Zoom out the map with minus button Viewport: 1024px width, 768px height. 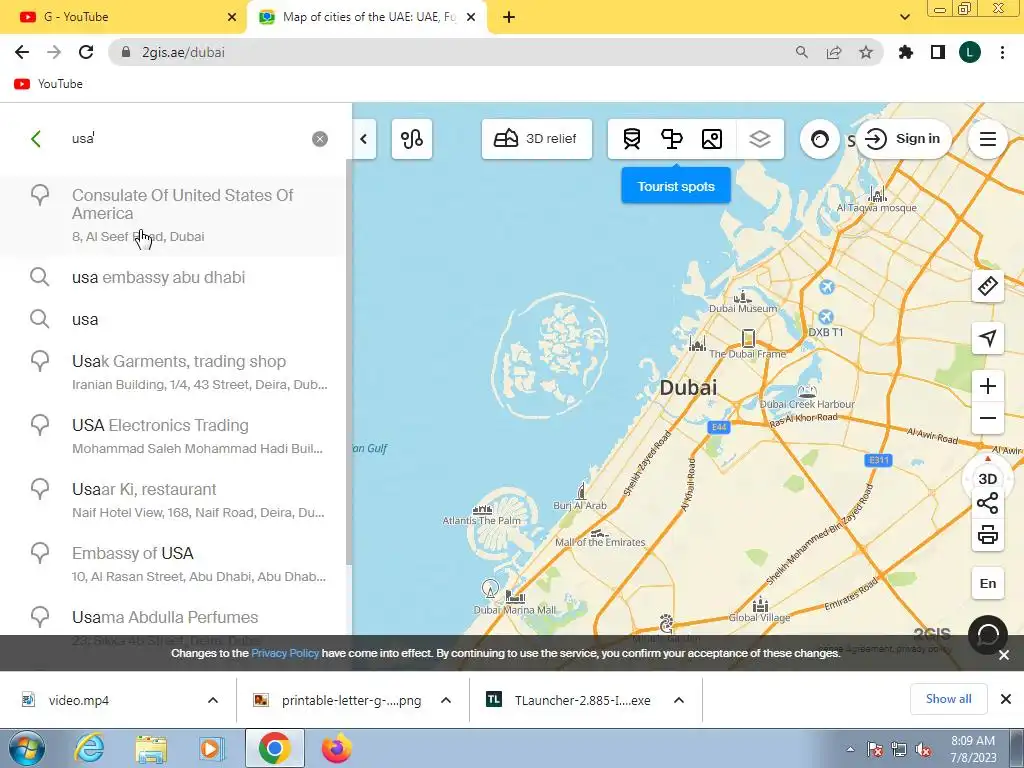(987, 418)
